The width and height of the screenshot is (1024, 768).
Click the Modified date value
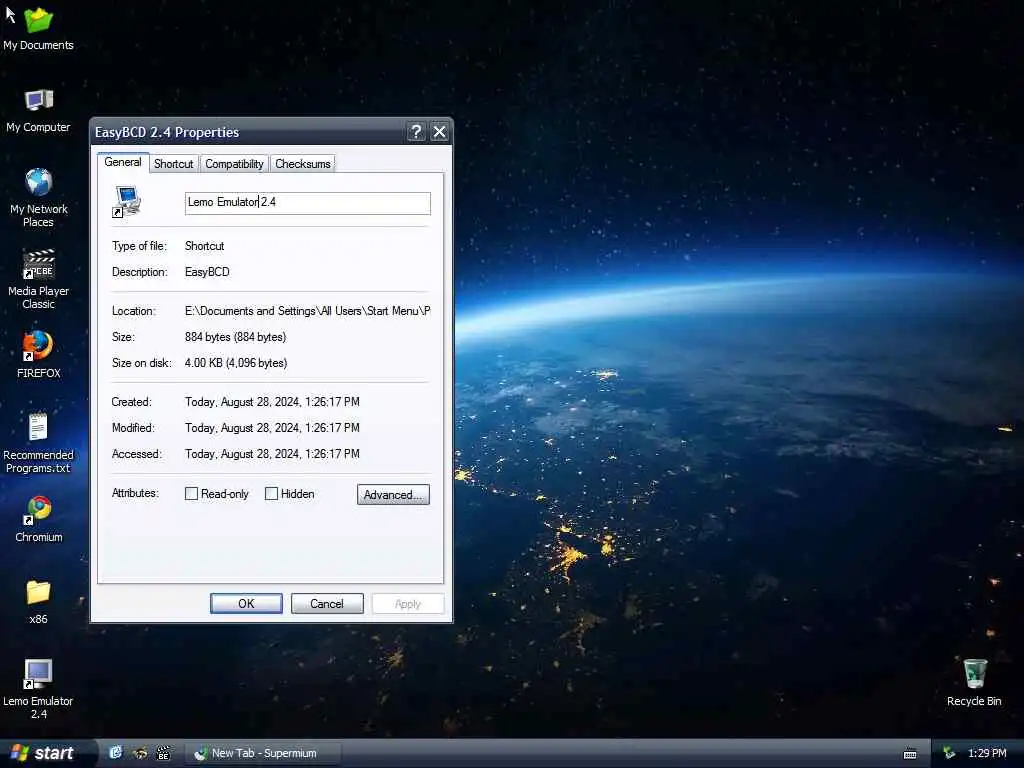272,428
